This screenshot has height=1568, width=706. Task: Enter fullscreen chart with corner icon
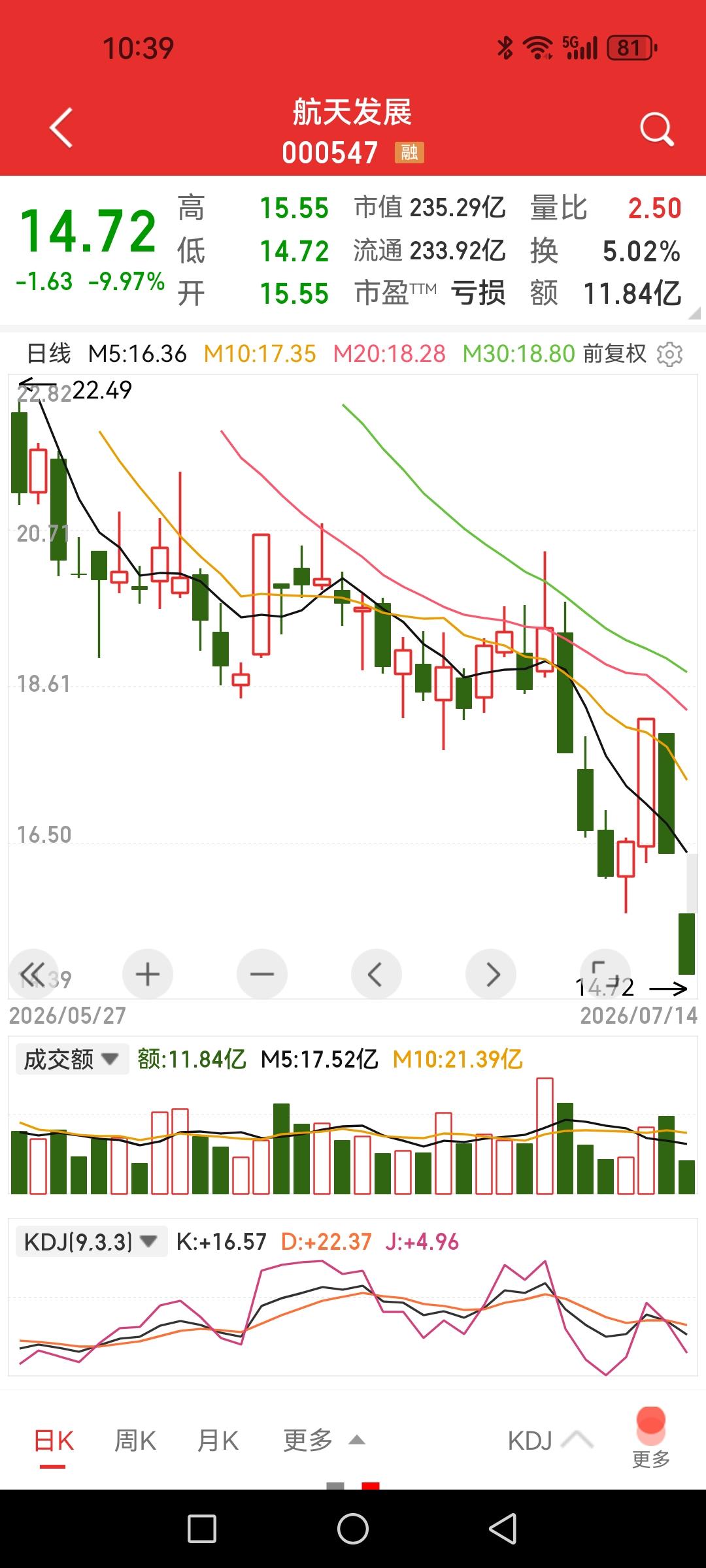tap(605, 974)
